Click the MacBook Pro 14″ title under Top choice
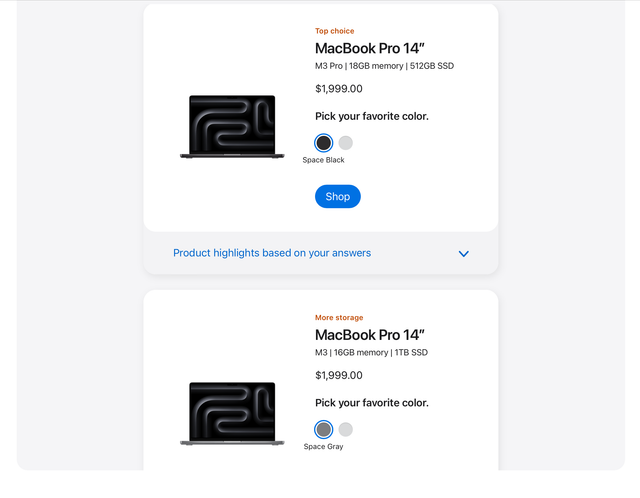 370,48
